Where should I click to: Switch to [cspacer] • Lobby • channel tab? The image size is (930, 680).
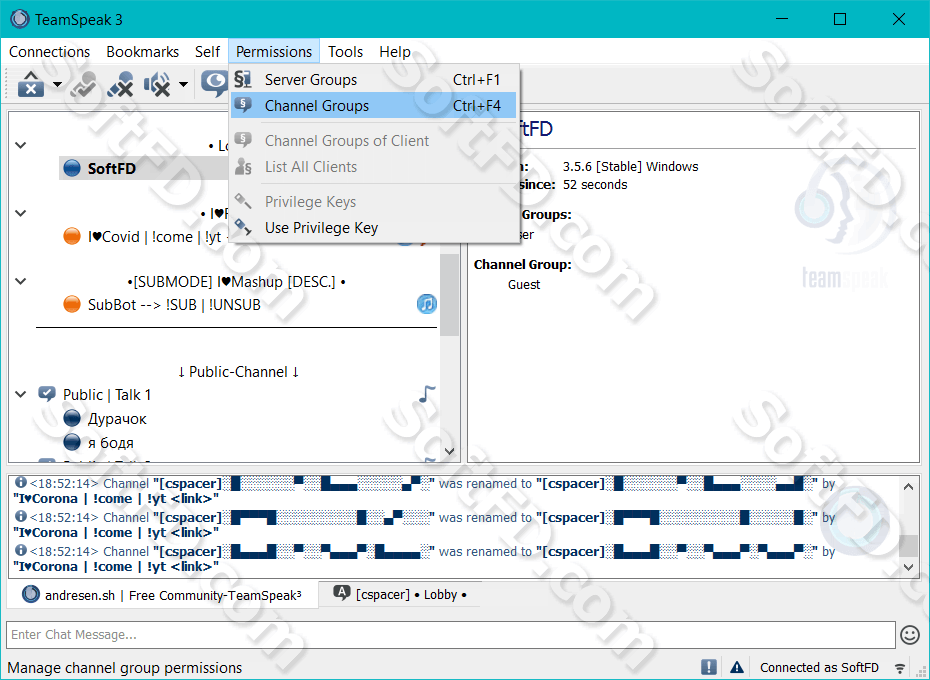(x=400, y=595)
